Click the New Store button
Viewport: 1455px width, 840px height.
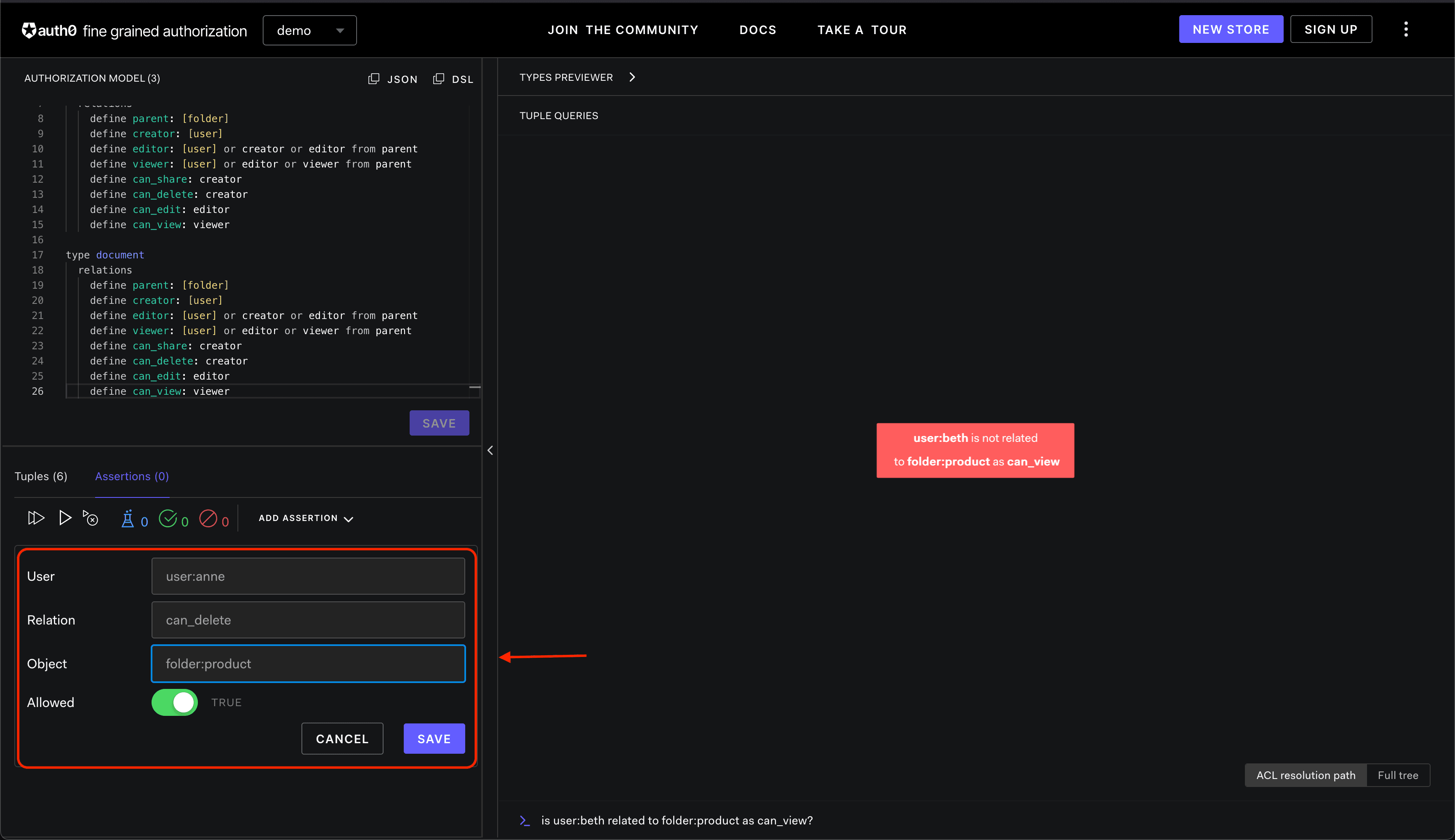point(1231,29)
